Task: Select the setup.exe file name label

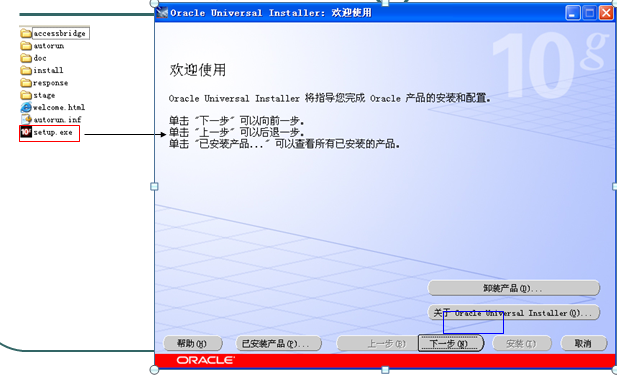Action: pos(53,132)
